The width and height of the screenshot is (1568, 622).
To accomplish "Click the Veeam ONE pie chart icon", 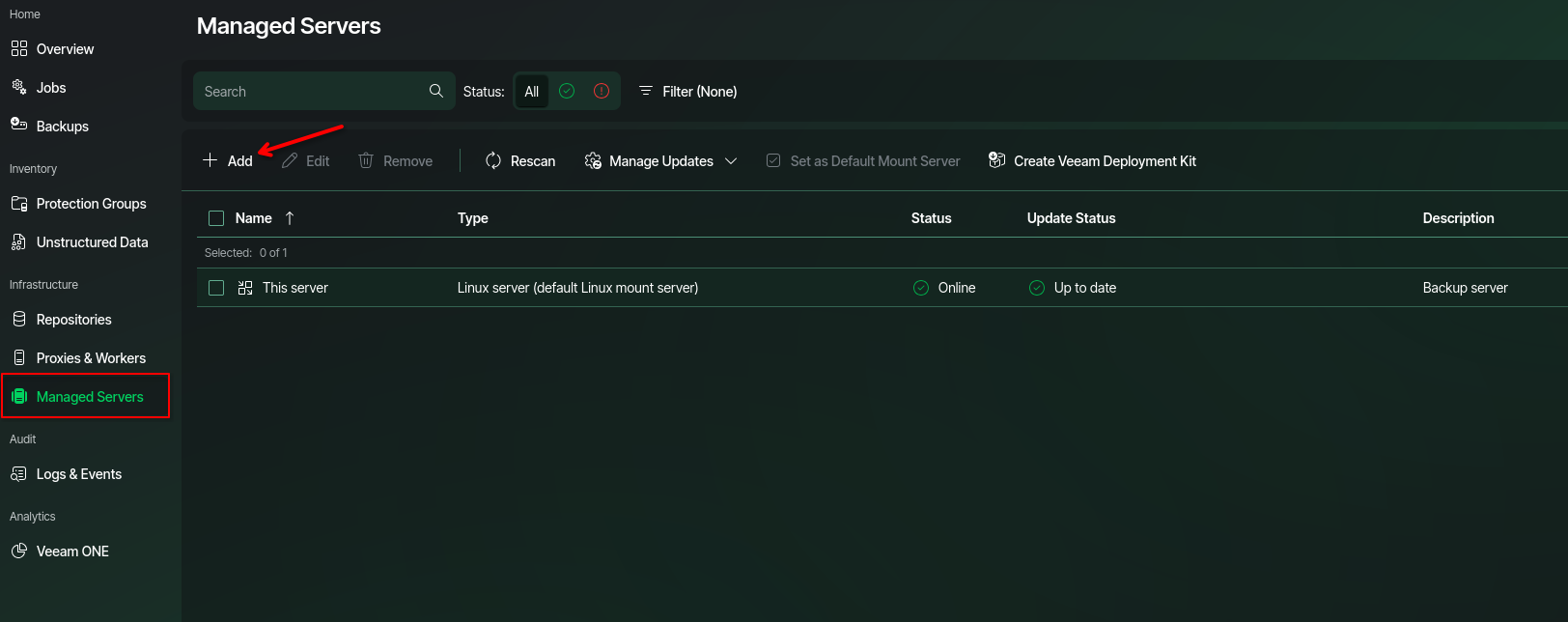I will click(x=19, y=551).
